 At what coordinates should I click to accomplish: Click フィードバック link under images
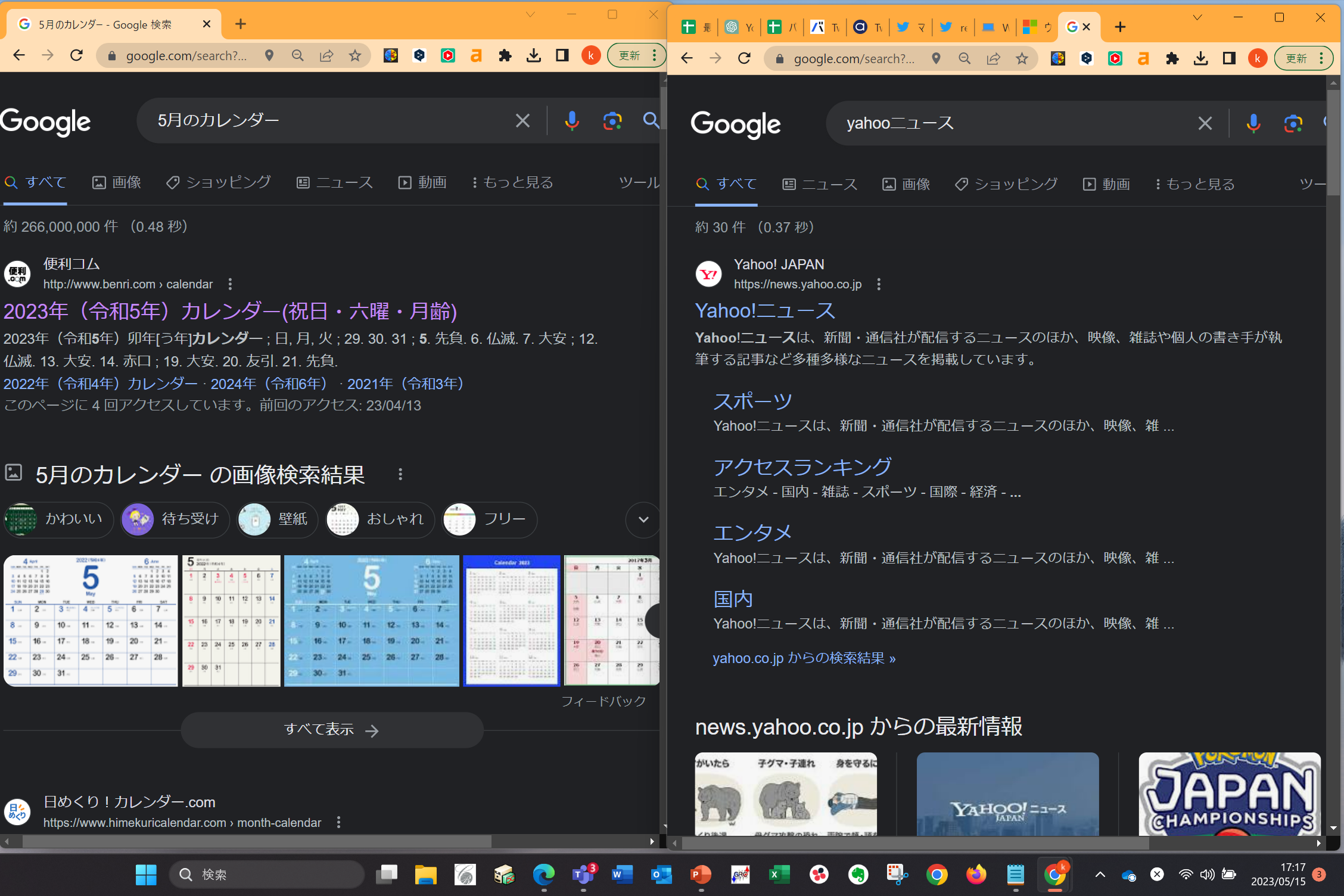pyautogui.click(x=603, y=701)
